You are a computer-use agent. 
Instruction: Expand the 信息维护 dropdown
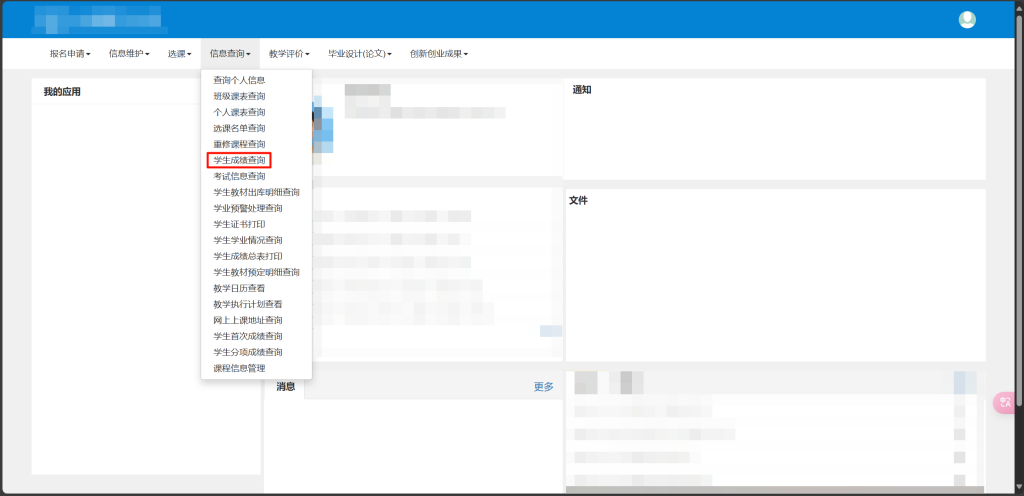click(x=129, y=54)
